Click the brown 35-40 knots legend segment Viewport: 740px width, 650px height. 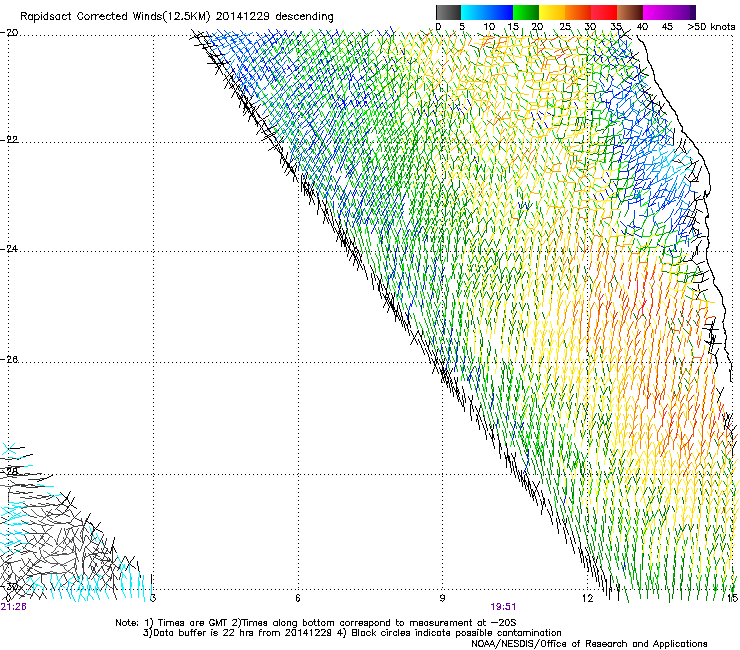pos(630,12)
